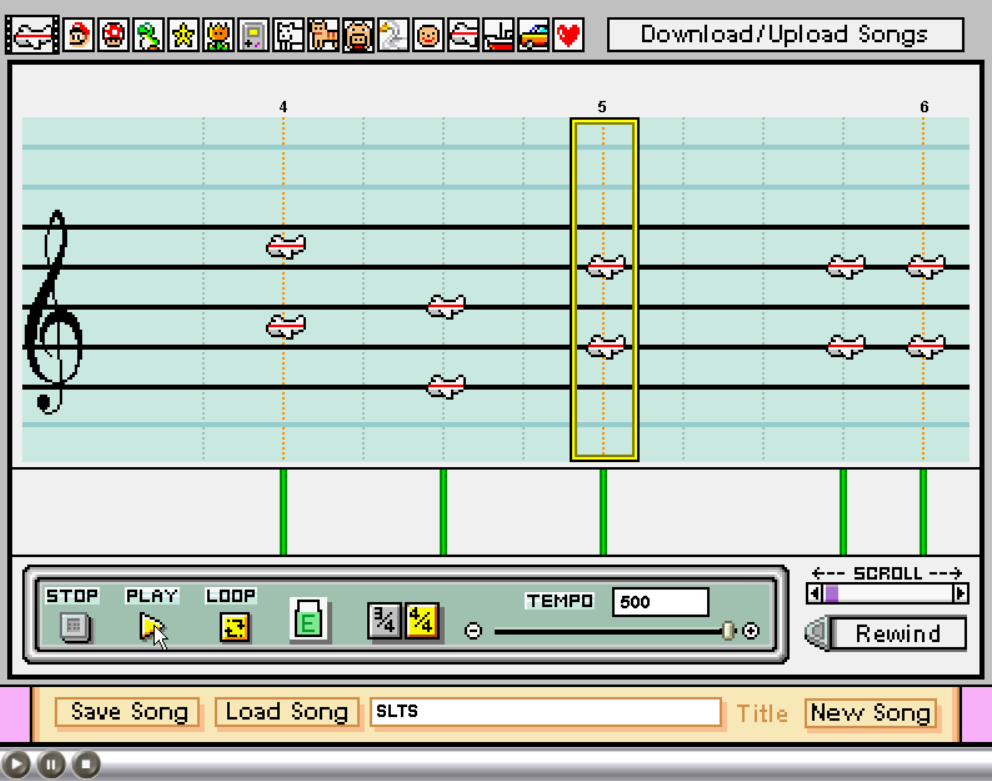
Task: Select the airplane instrument in the toolbar row
Action: 463,35
